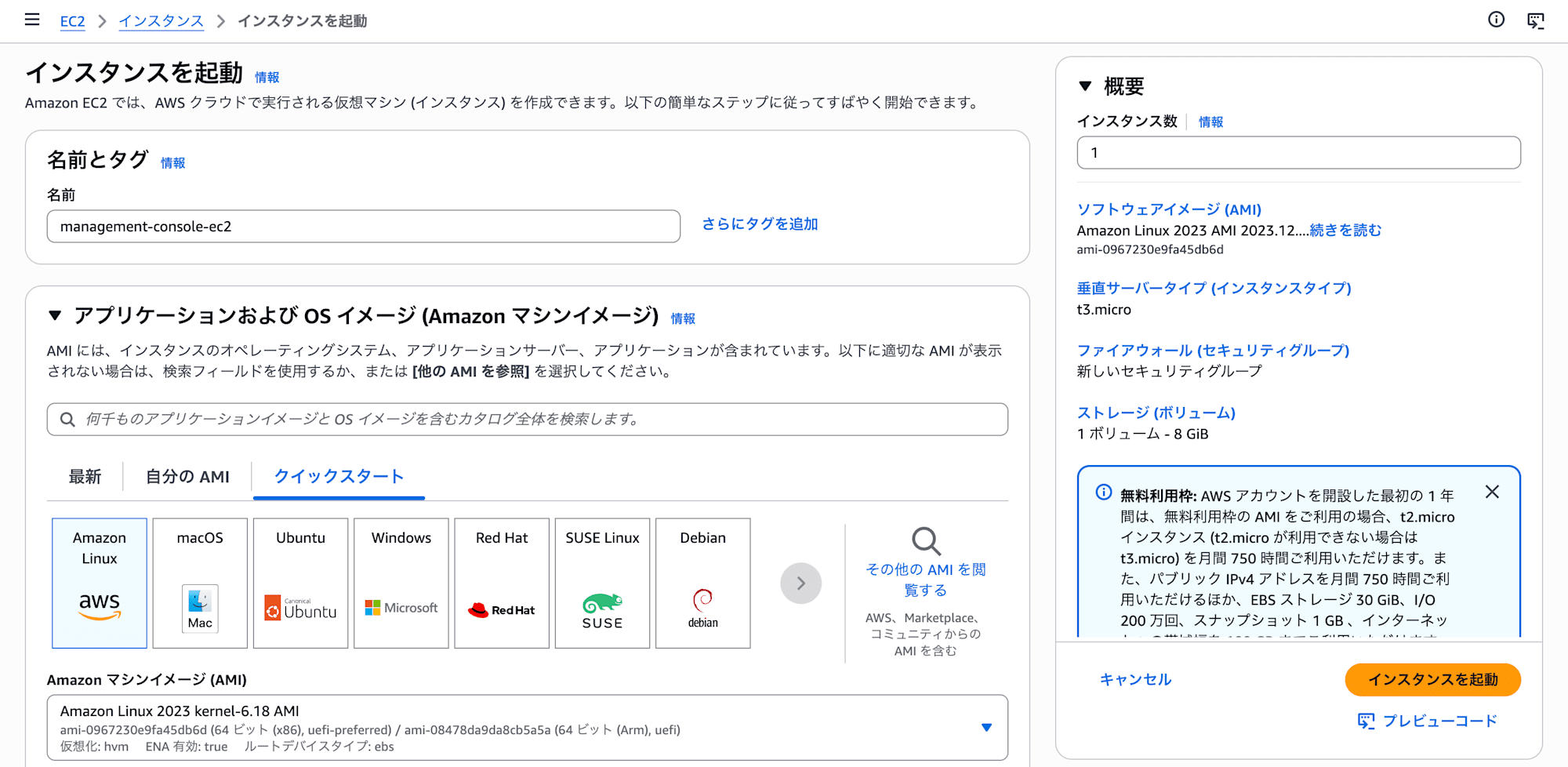Image resolution: width=1568 pixels, height=767 pixels.
Task: Click the t3.micro value in summary
Action: [x=1104, y=309]
